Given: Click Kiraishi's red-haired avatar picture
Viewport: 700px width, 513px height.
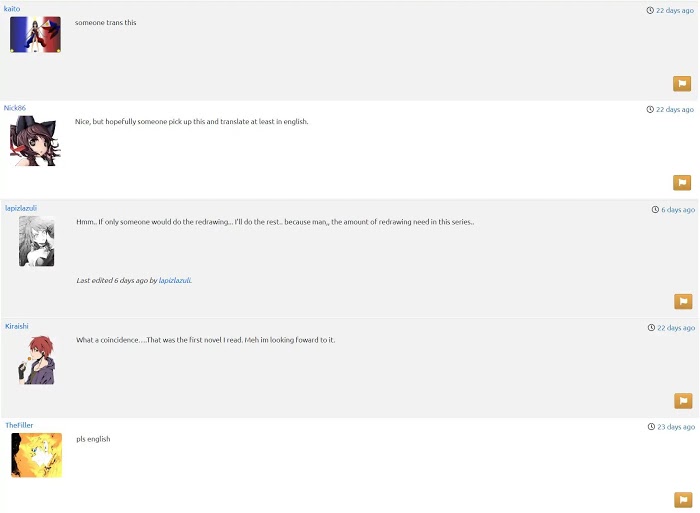Looking at the screenshot, I should pos(36,360).
